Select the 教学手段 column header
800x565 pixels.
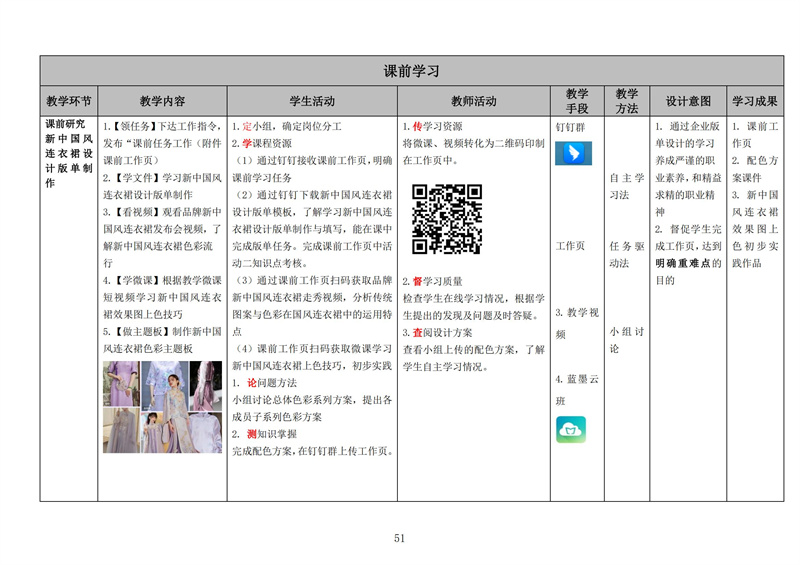(x=577, y=101)
